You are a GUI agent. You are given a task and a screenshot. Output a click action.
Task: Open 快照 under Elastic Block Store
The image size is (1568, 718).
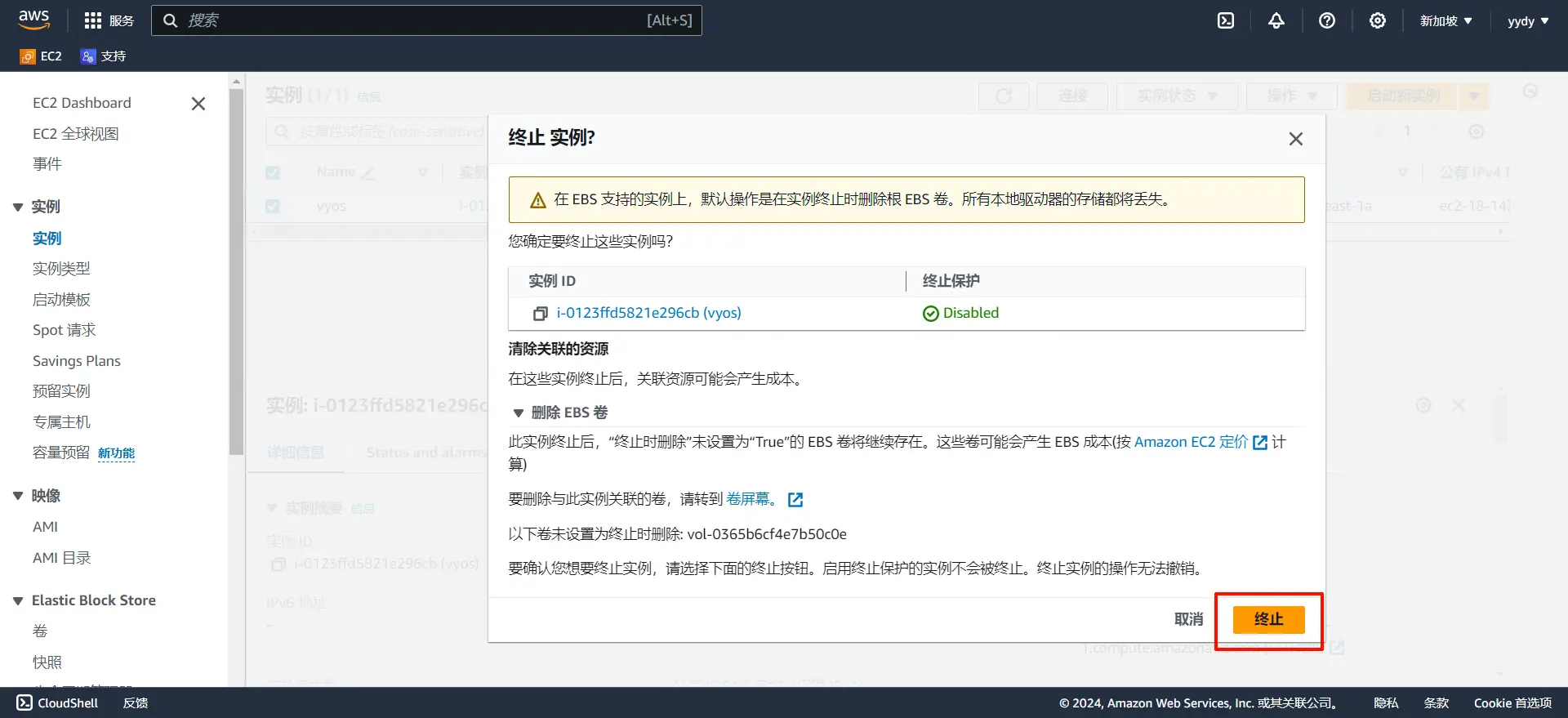coord(47,662)
